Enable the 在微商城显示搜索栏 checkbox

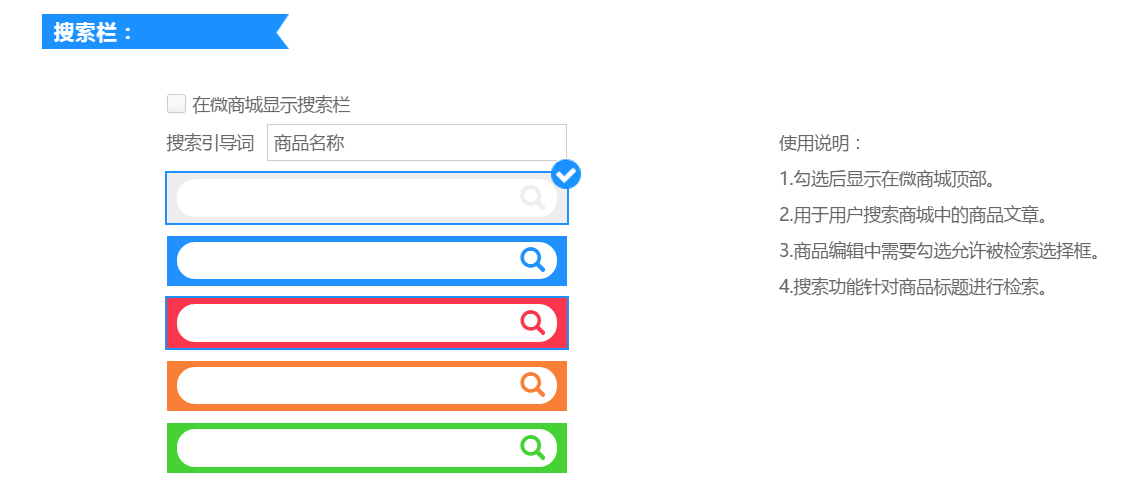pos(176,103)
